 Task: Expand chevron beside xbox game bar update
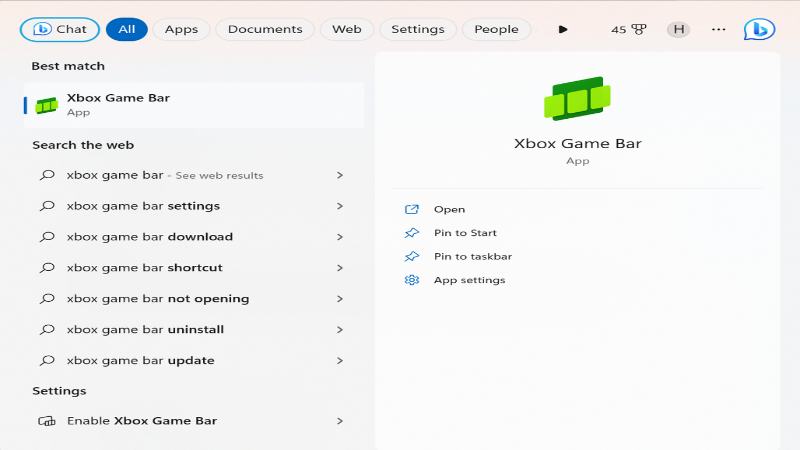tap(340, 360)
